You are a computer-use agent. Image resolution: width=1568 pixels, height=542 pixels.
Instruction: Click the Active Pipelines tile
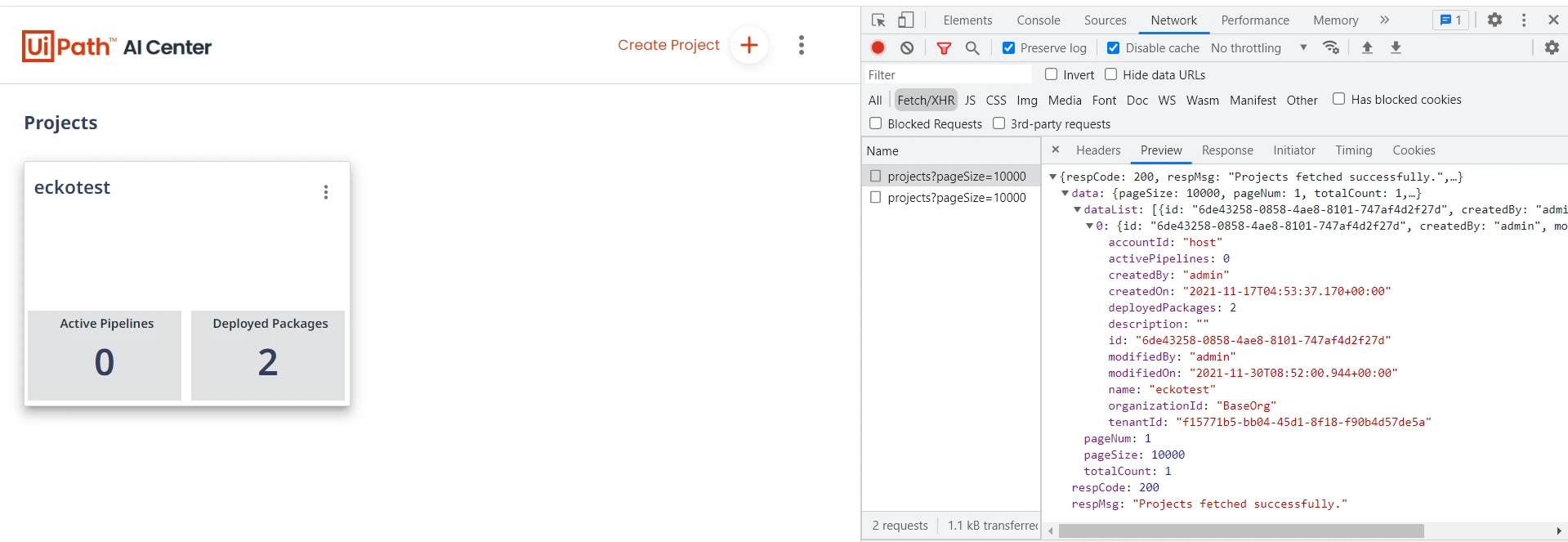tap(105, 356)
